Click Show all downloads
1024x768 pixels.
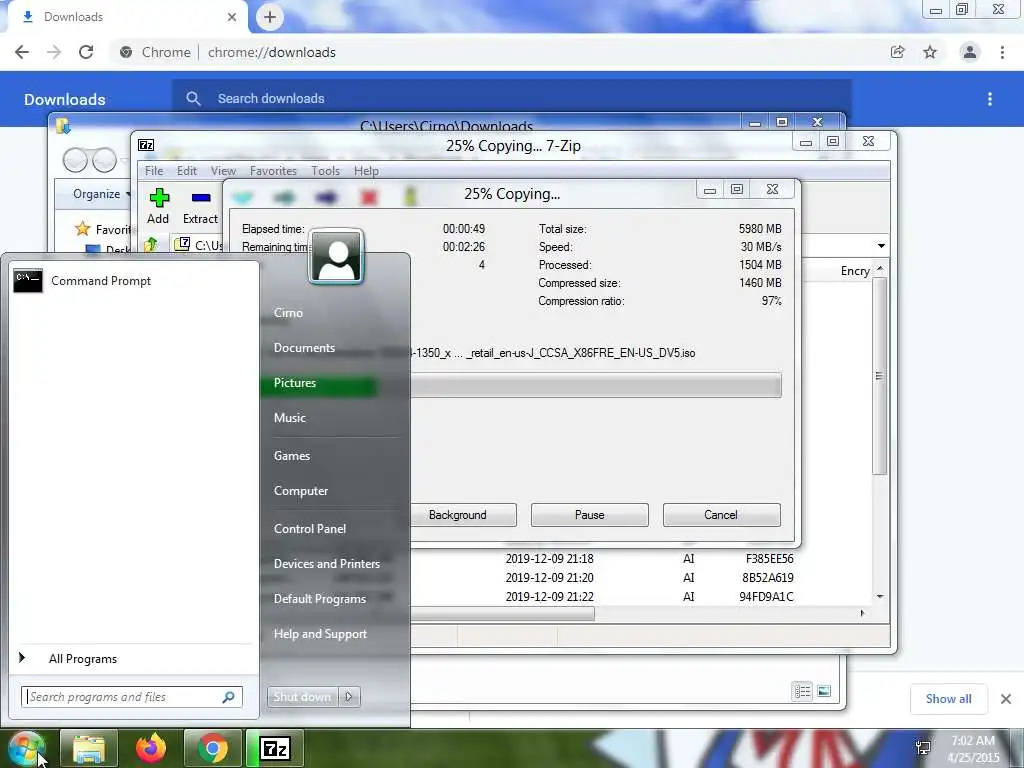(949, 699)
